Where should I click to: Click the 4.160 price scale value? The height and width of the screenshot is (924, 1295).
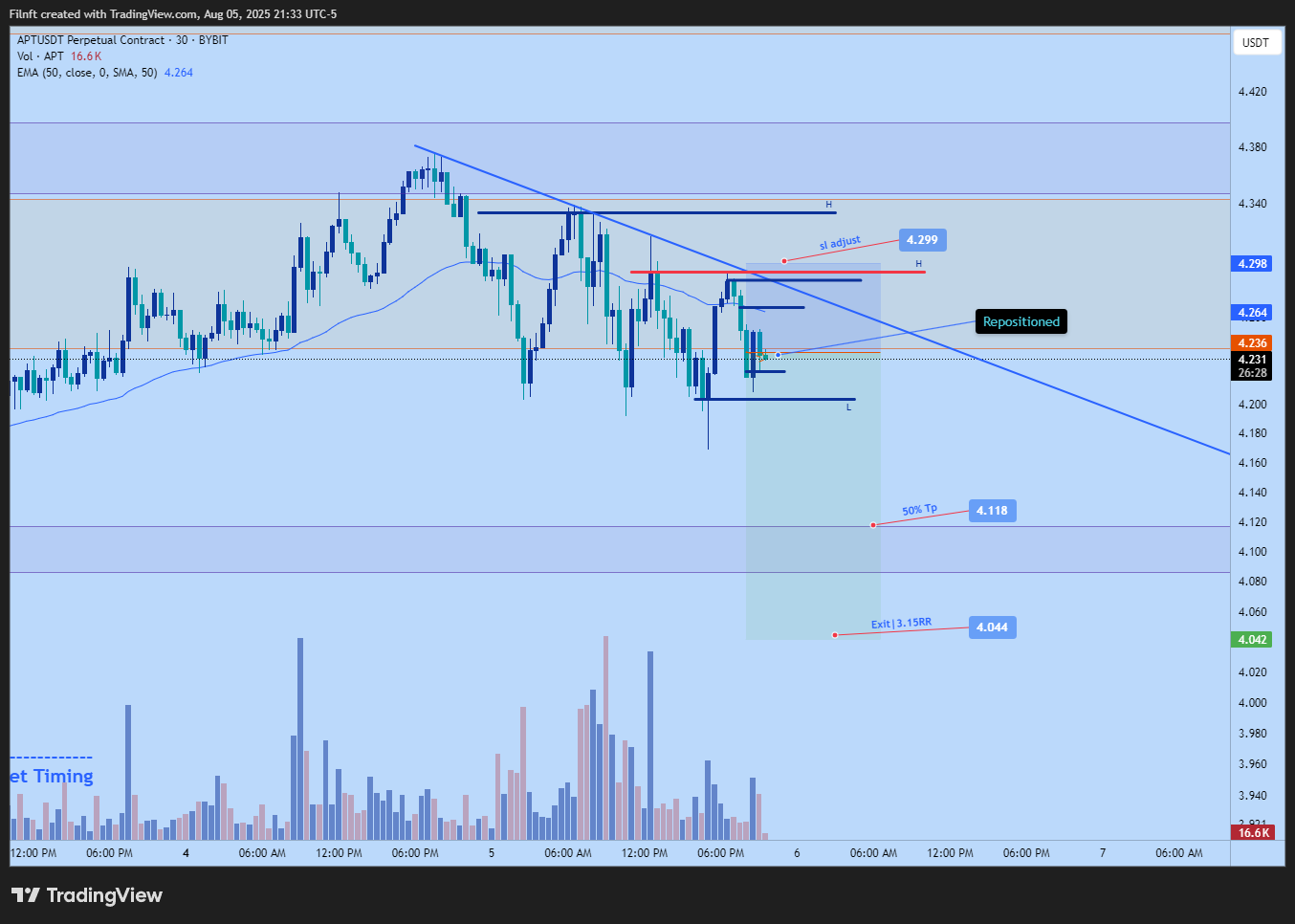pyautogui.click(x=1252, y=463)
